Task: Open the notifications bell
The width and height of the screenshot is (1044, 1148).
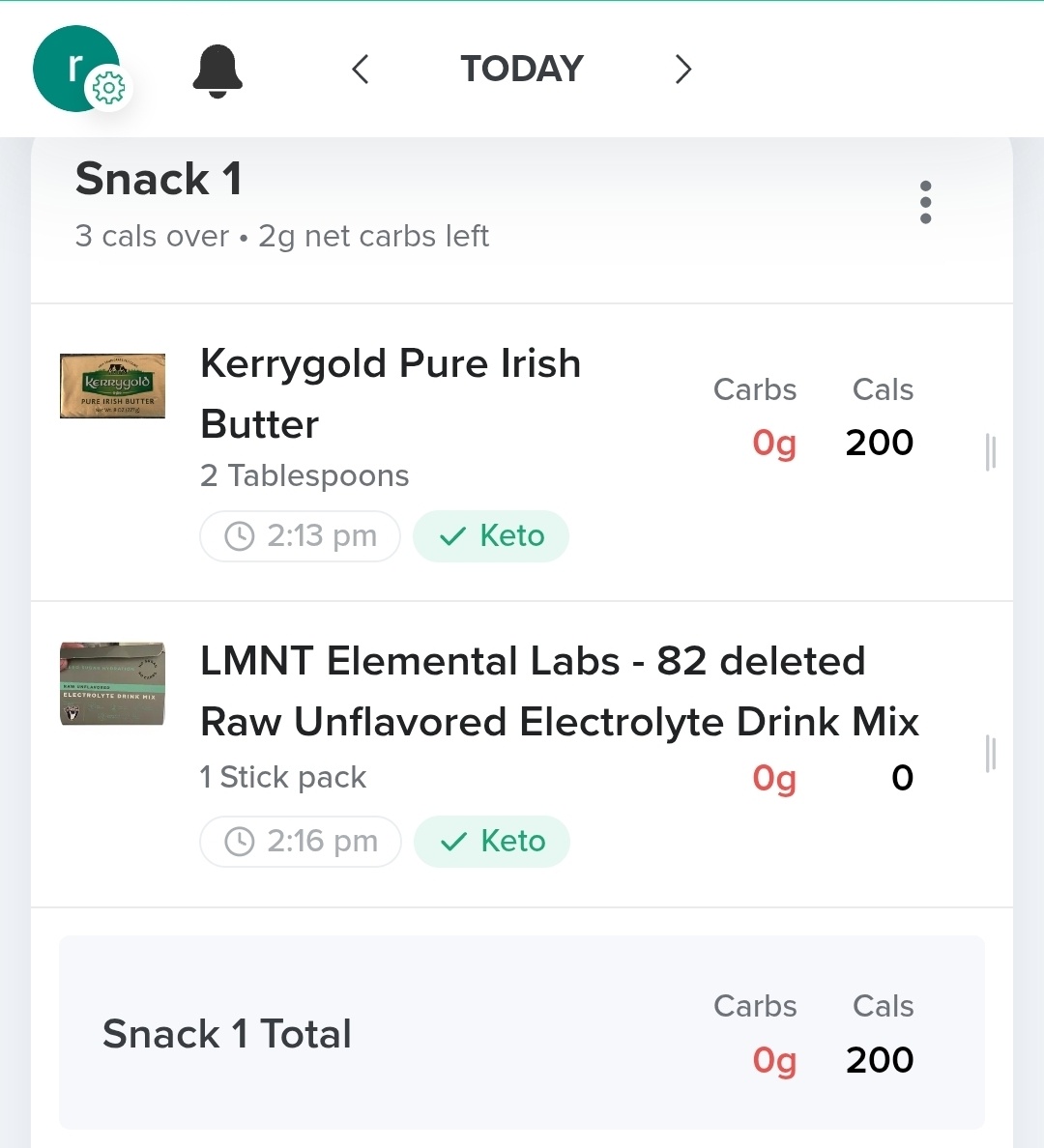Action: (217, 71)
